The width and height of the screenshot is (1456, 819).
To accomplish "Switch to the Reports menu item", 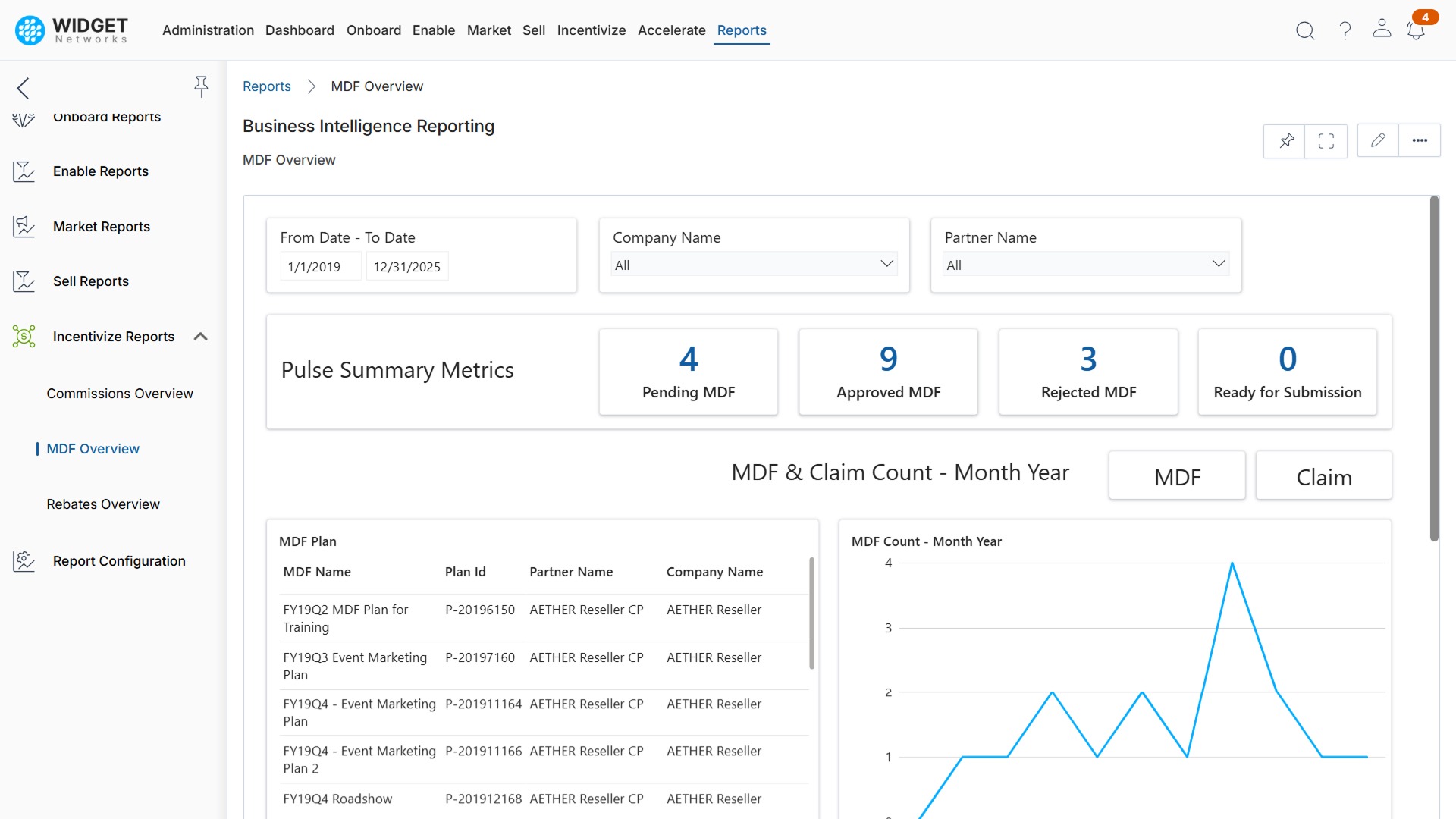I will click(742, 30).
